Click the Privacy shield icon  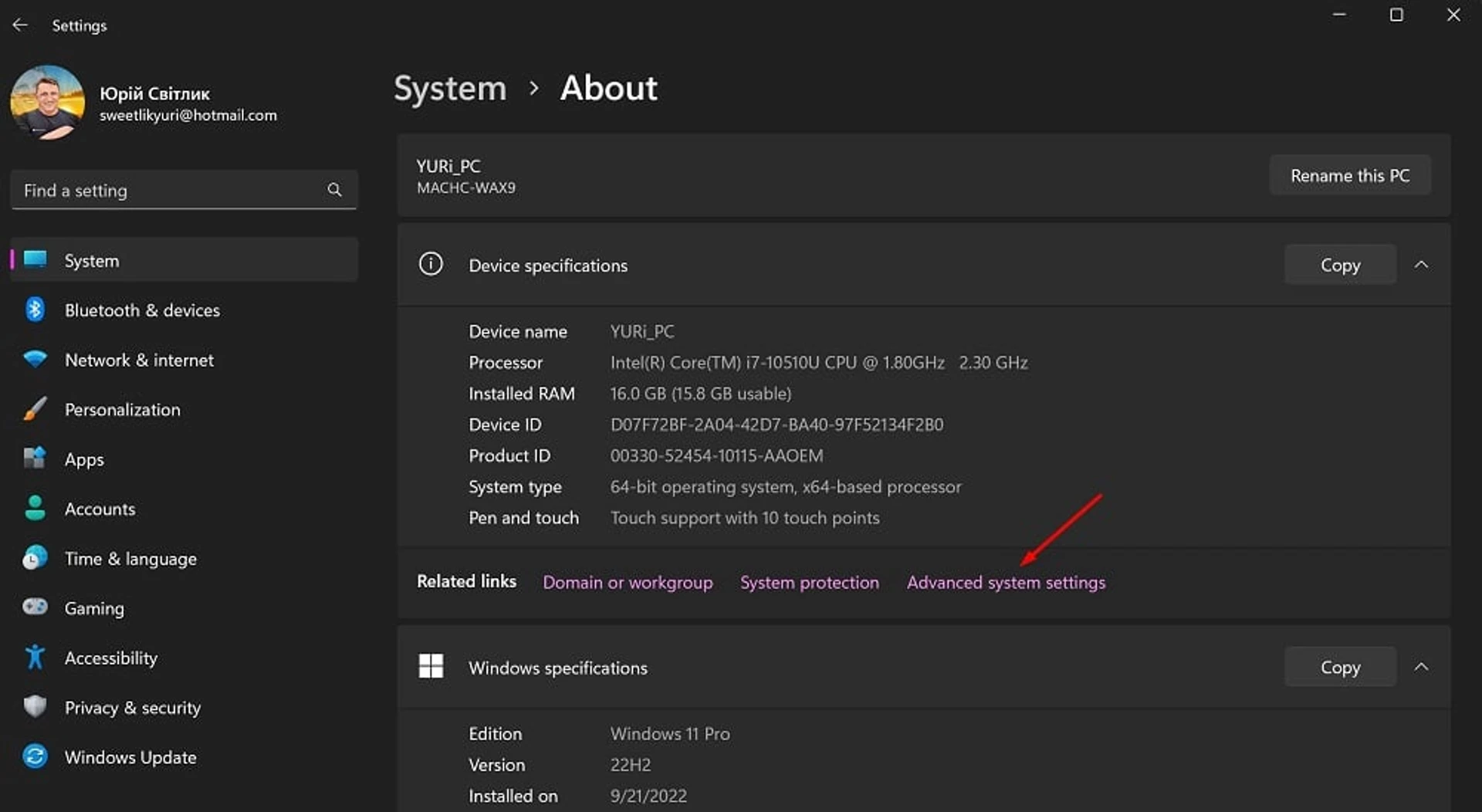pyautogui.click(x=35, y=707)
